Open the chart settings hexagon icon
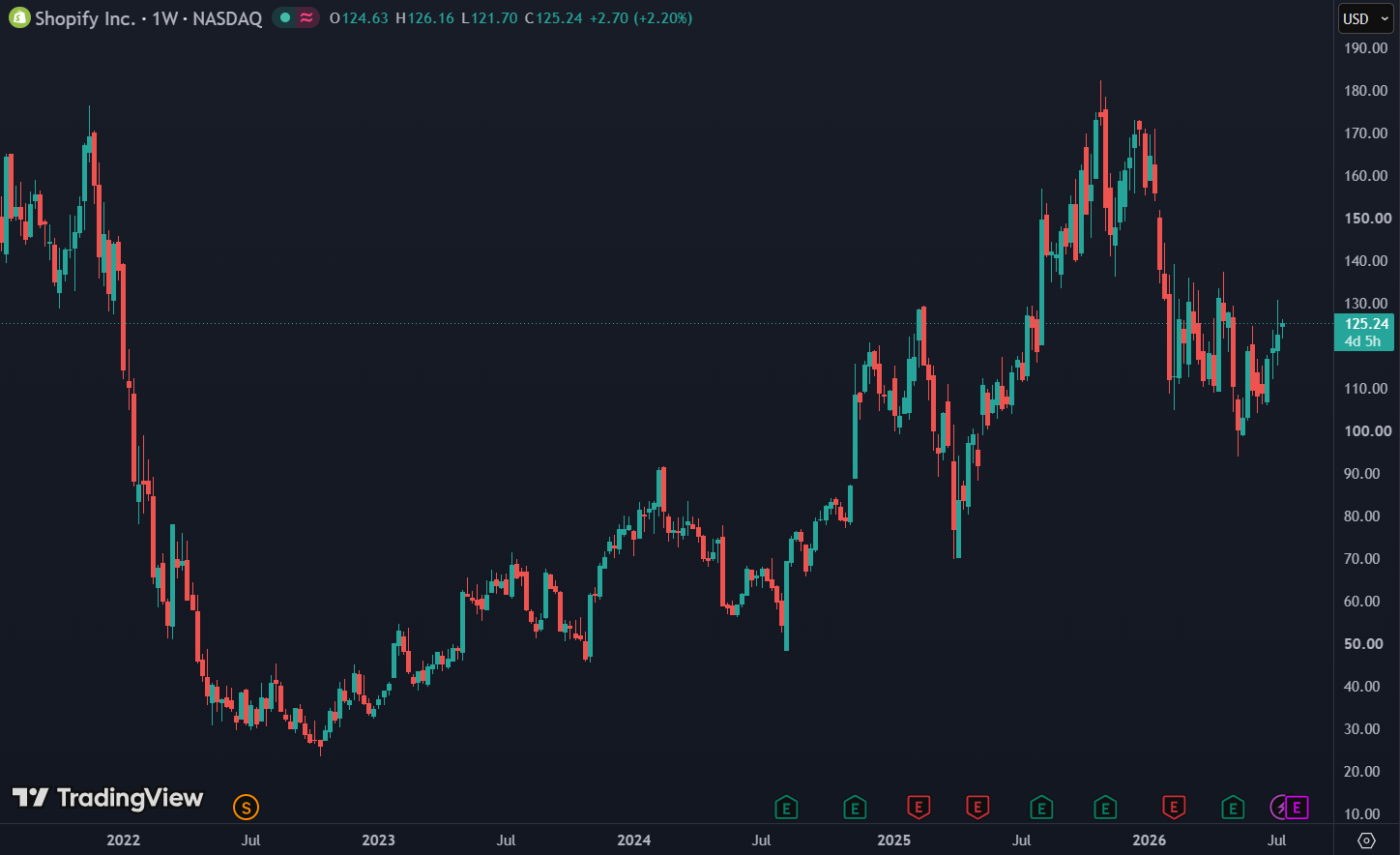 click(x=1366, y=840)
